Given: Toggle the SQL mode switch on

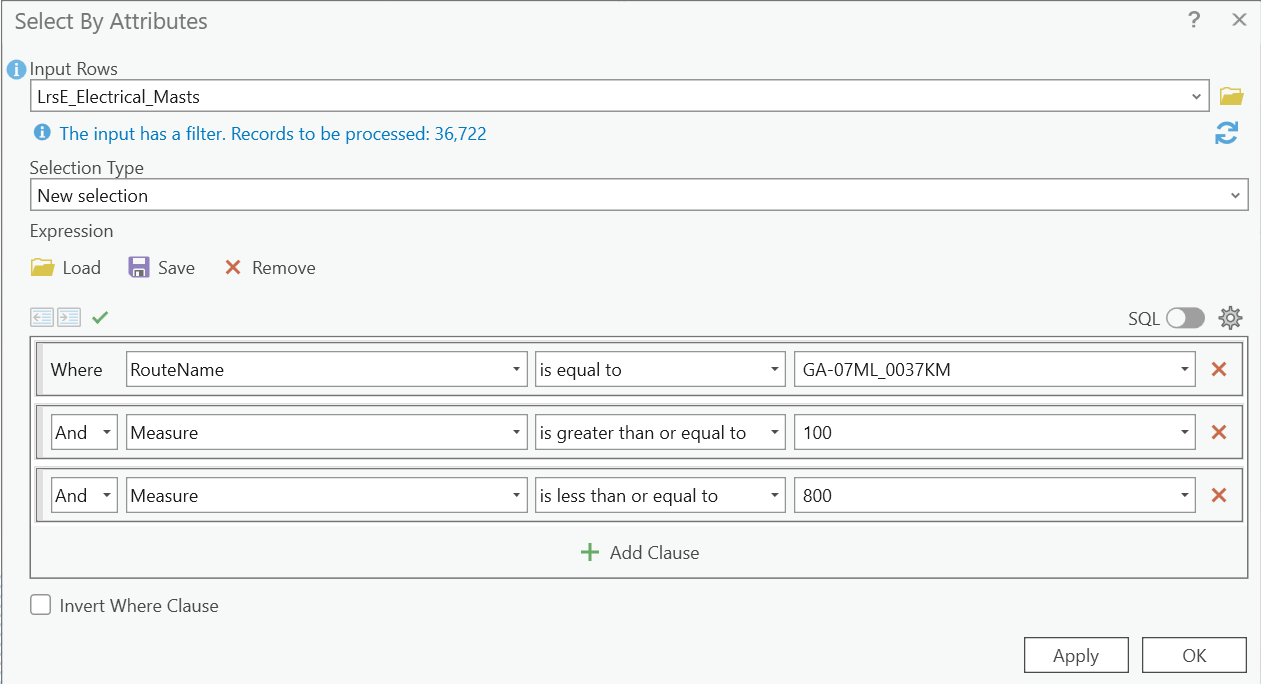Looking at the screenshot, I should click(x=1185, y=317).
